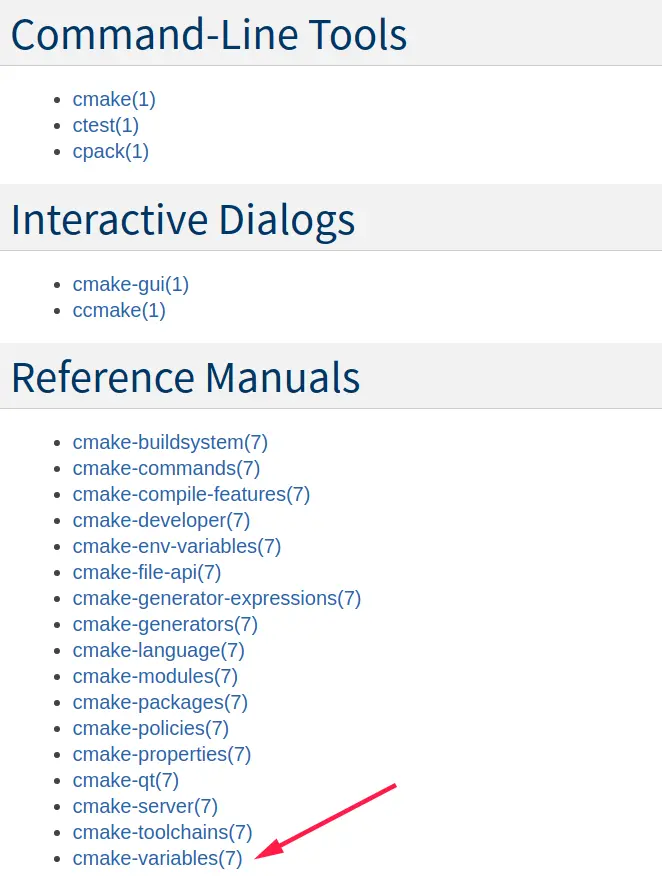
Task: Click the cmake-buildsystem(7) link
Action: pyautogui.click(x=170, y=442)
